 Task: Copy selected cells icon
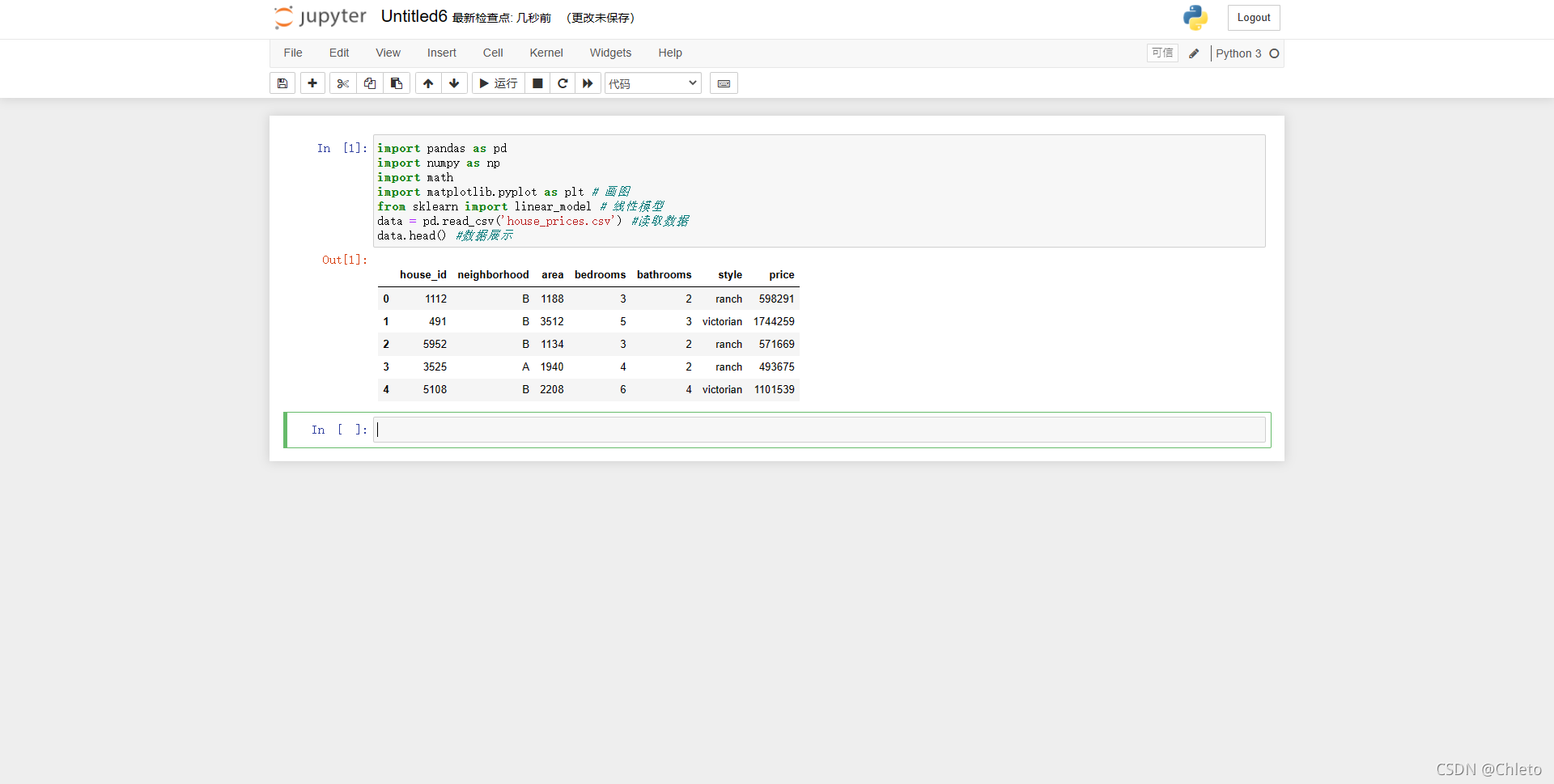[370, 83]
